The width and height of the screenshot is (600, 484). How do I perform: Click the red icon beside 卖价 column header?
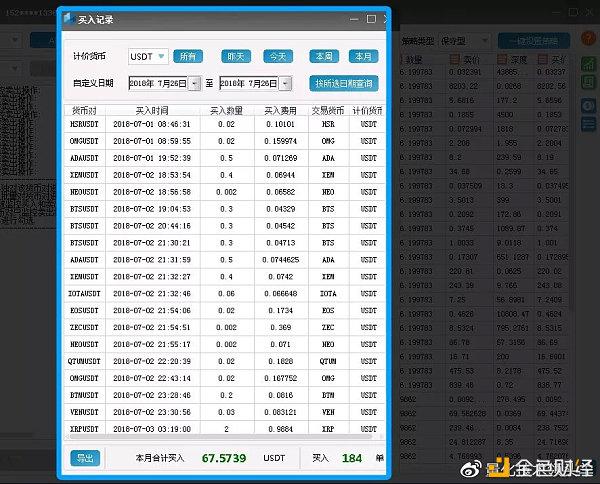coord(455,59)
